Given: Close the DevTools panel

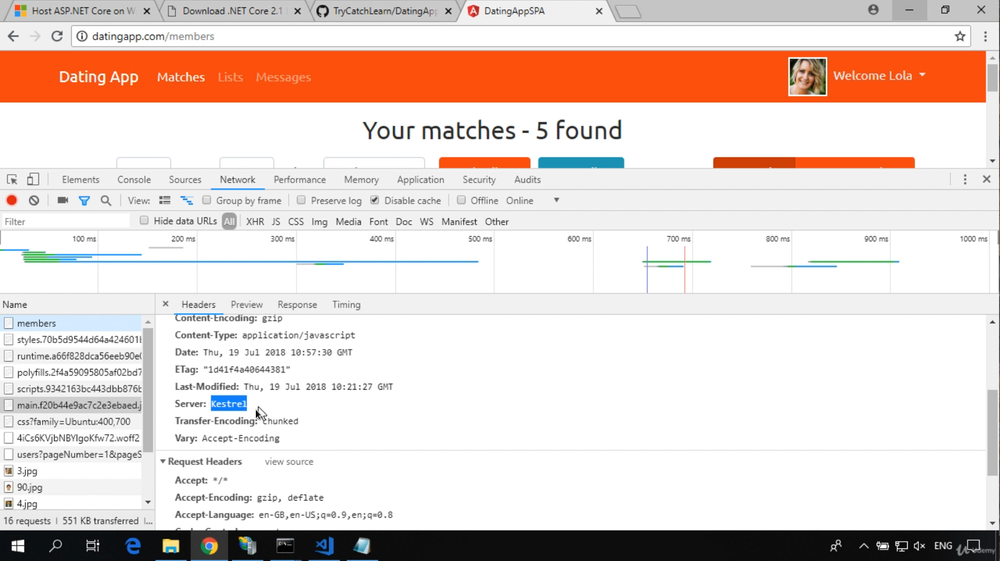Looking at the screenshot, I should tap(987, 179).
